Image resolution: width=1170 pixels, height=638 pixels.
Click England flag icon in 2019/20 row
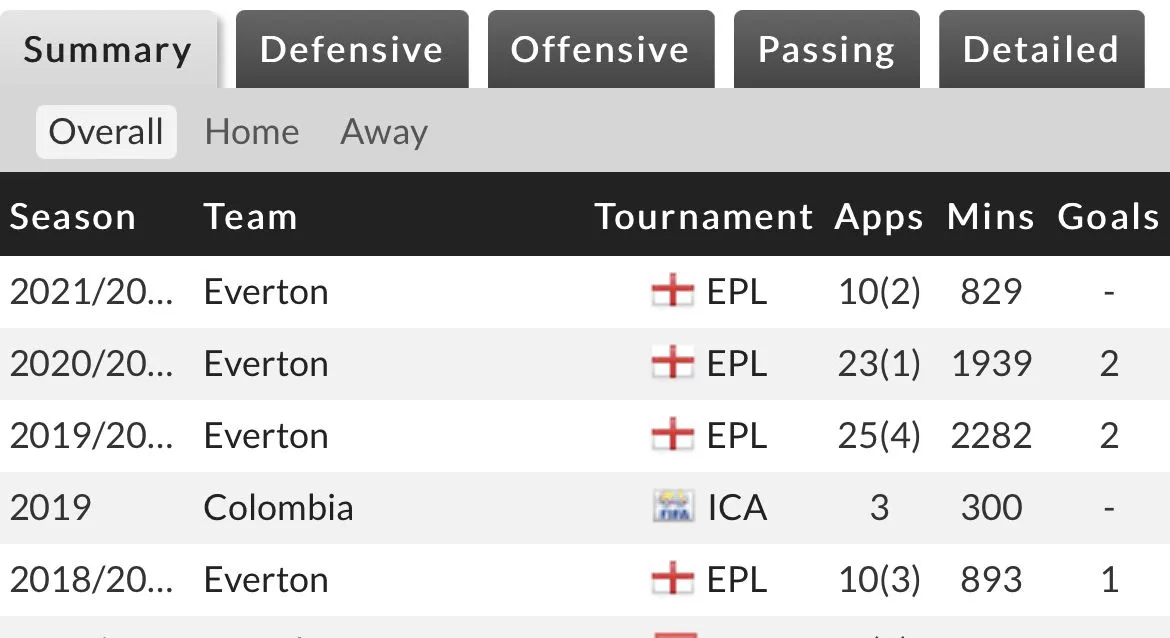point(671,436)
